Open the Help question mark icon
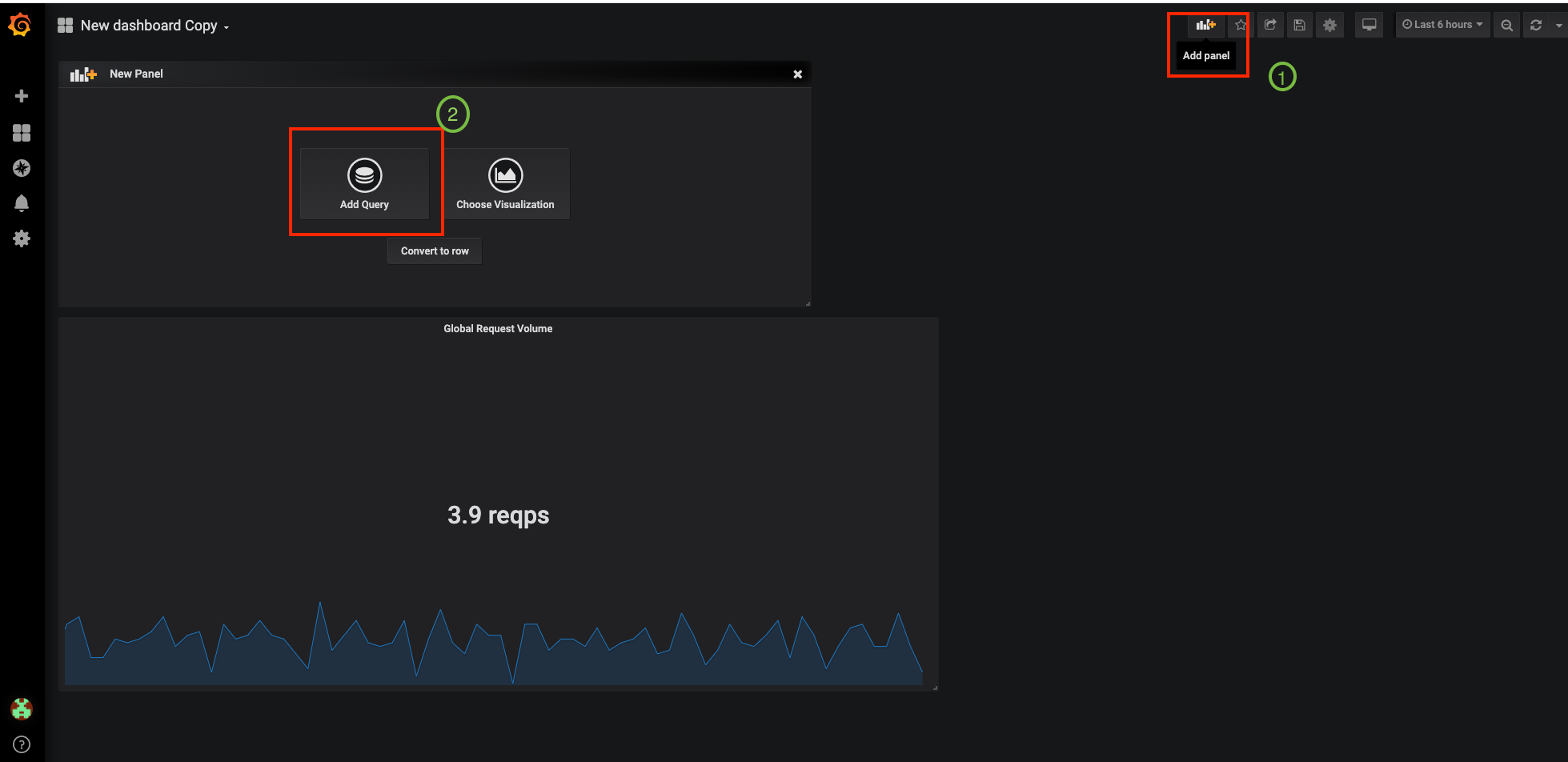The height and width of the screenshot is (762, 1568). (x=22, y=744)
